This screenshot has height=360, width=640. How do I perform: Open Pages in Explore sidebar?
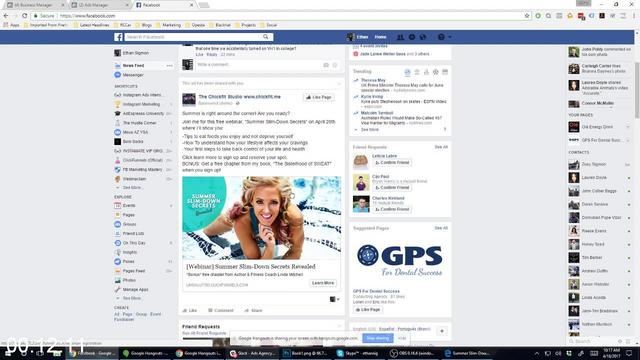129,215
